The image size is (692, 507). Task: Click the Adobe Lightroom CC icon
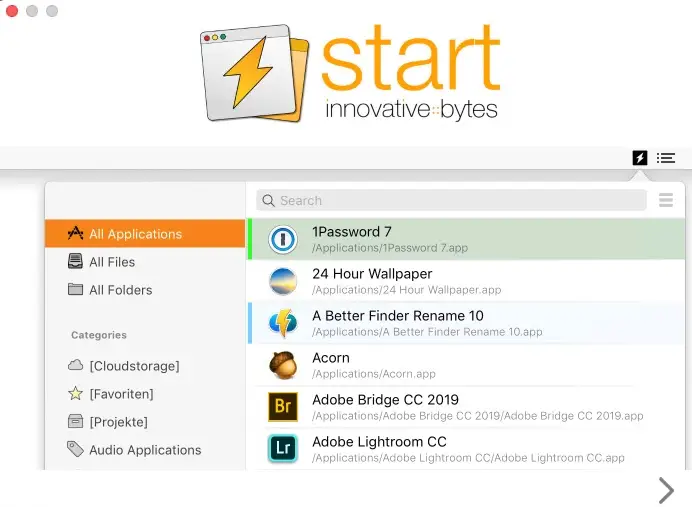(x=283, y=448)
